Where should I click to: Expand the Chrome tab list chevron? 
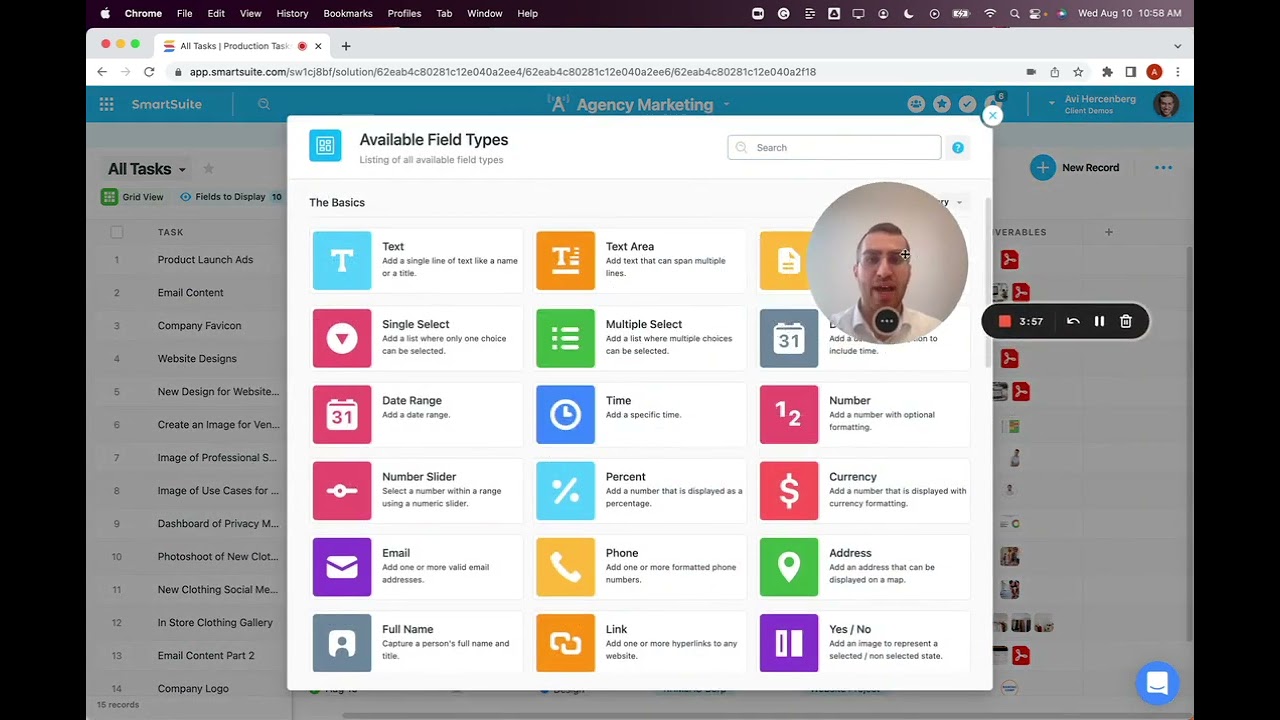tap(1177, 46)
